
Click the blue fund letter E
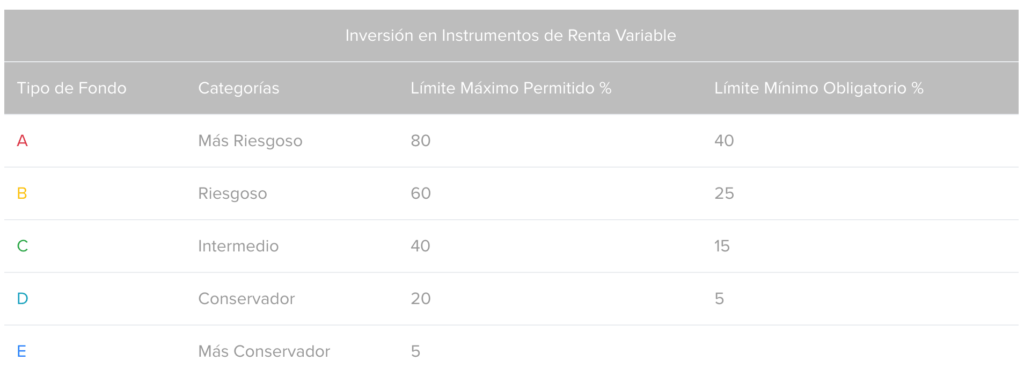(22, 351)
